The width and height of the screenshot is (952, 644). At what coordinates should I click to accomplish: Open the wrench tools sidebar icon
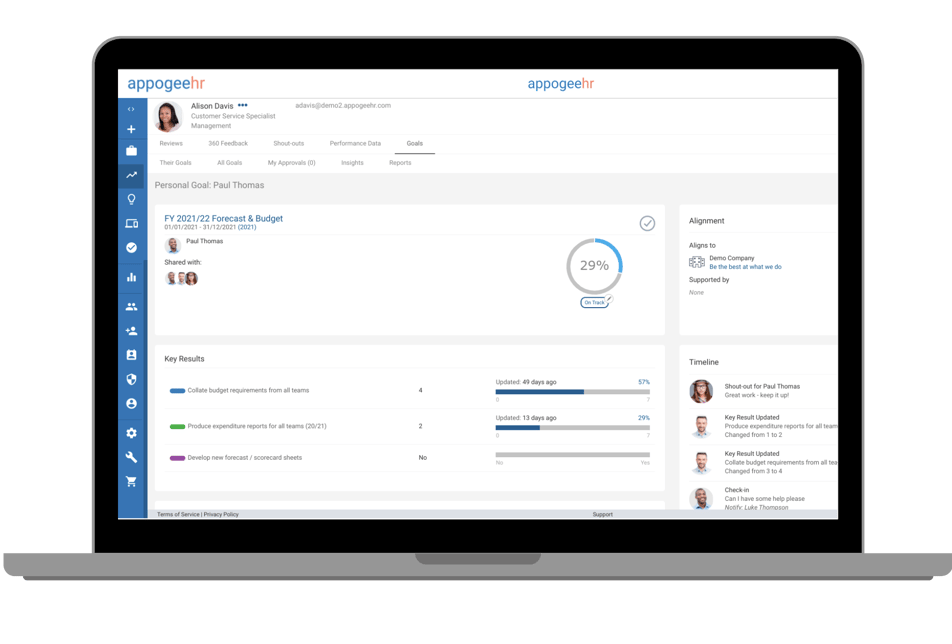tap(131, 457)
